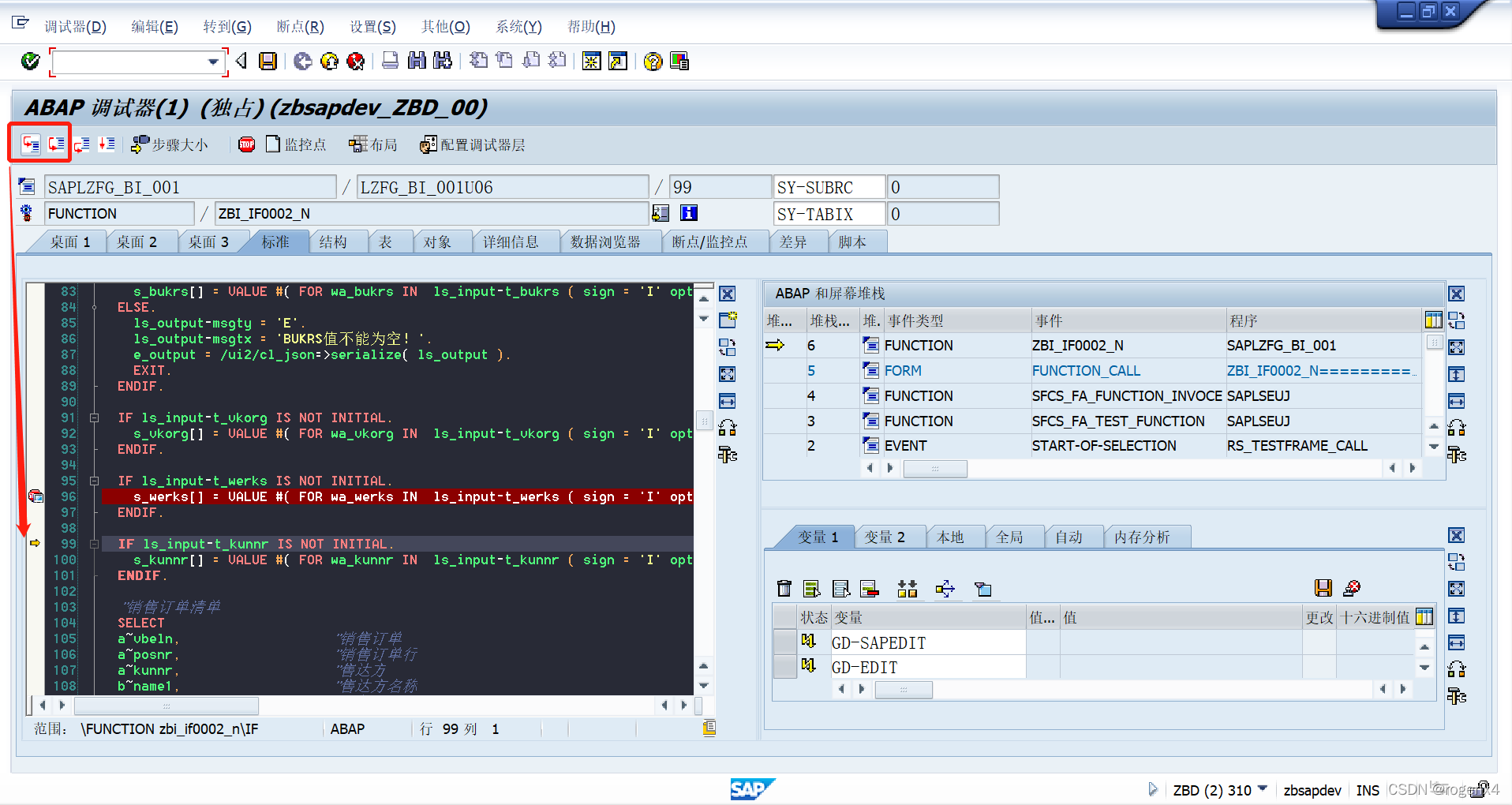Toggle the breakpoint marker on line 96
Image resolution: width=1512 pixels, height=805 pixels.
tap(36, 496)
